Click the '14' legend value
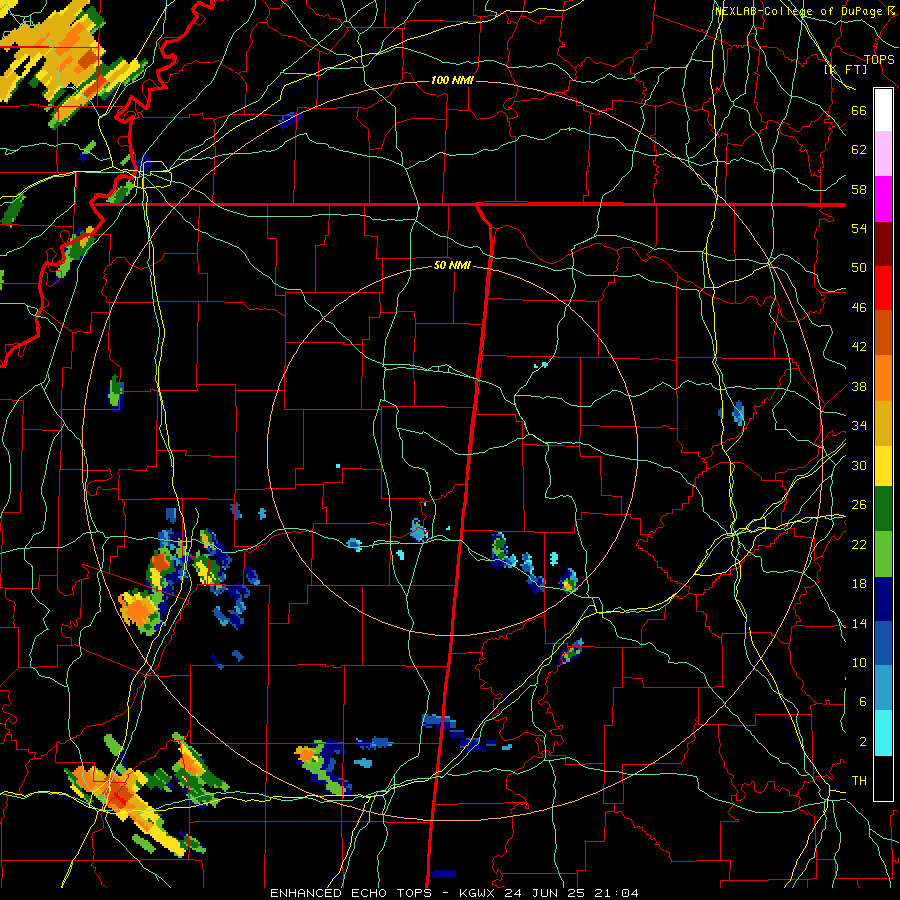The image size is (900, 900). [859, 623]
